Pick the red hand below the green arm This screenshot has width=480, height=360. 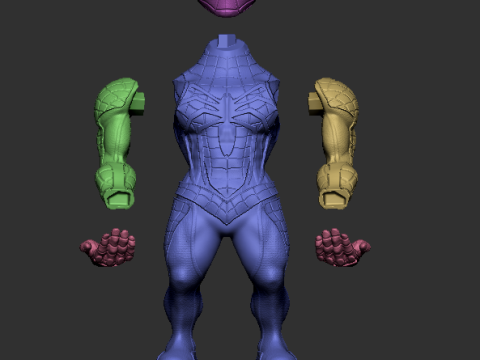pos(108,247)
